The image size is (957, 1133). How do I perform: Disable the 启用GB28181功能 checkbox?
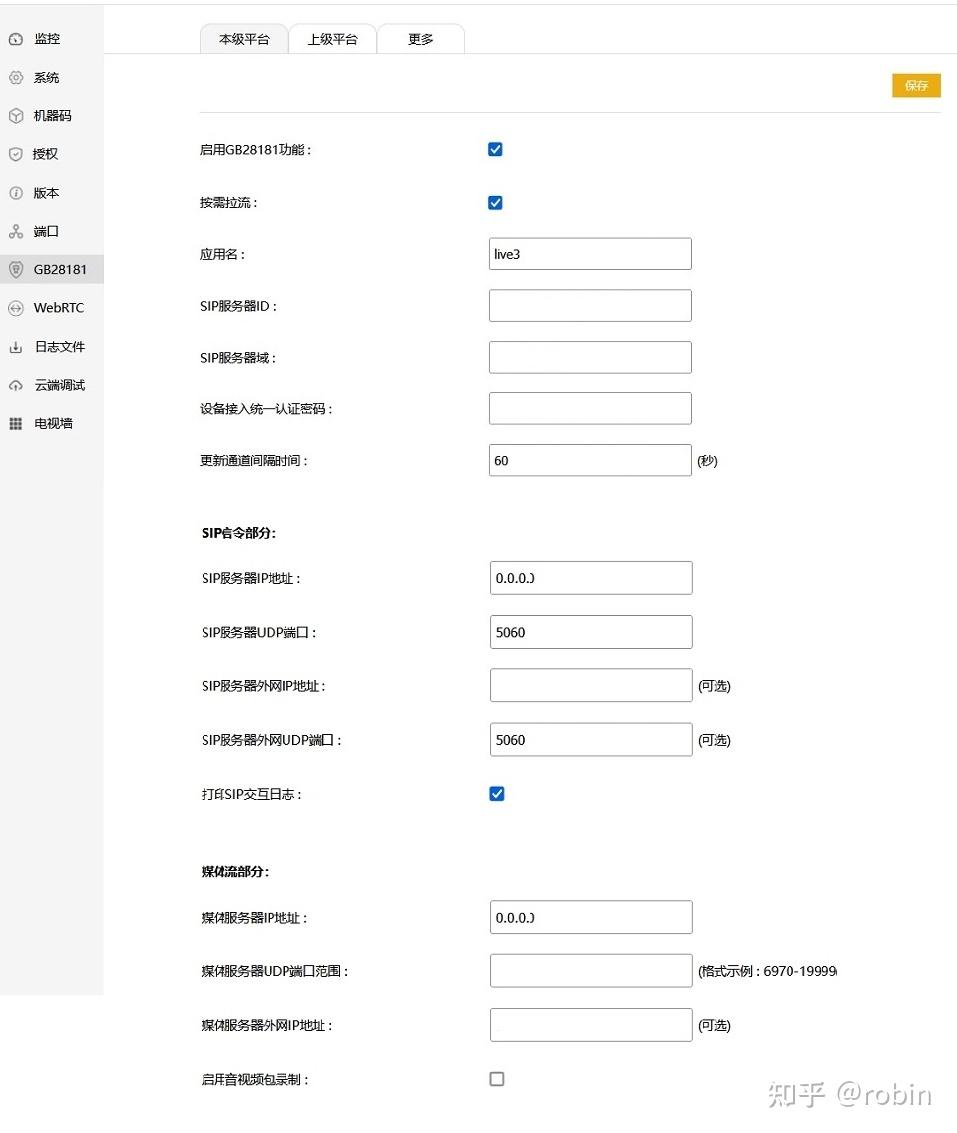495,148
